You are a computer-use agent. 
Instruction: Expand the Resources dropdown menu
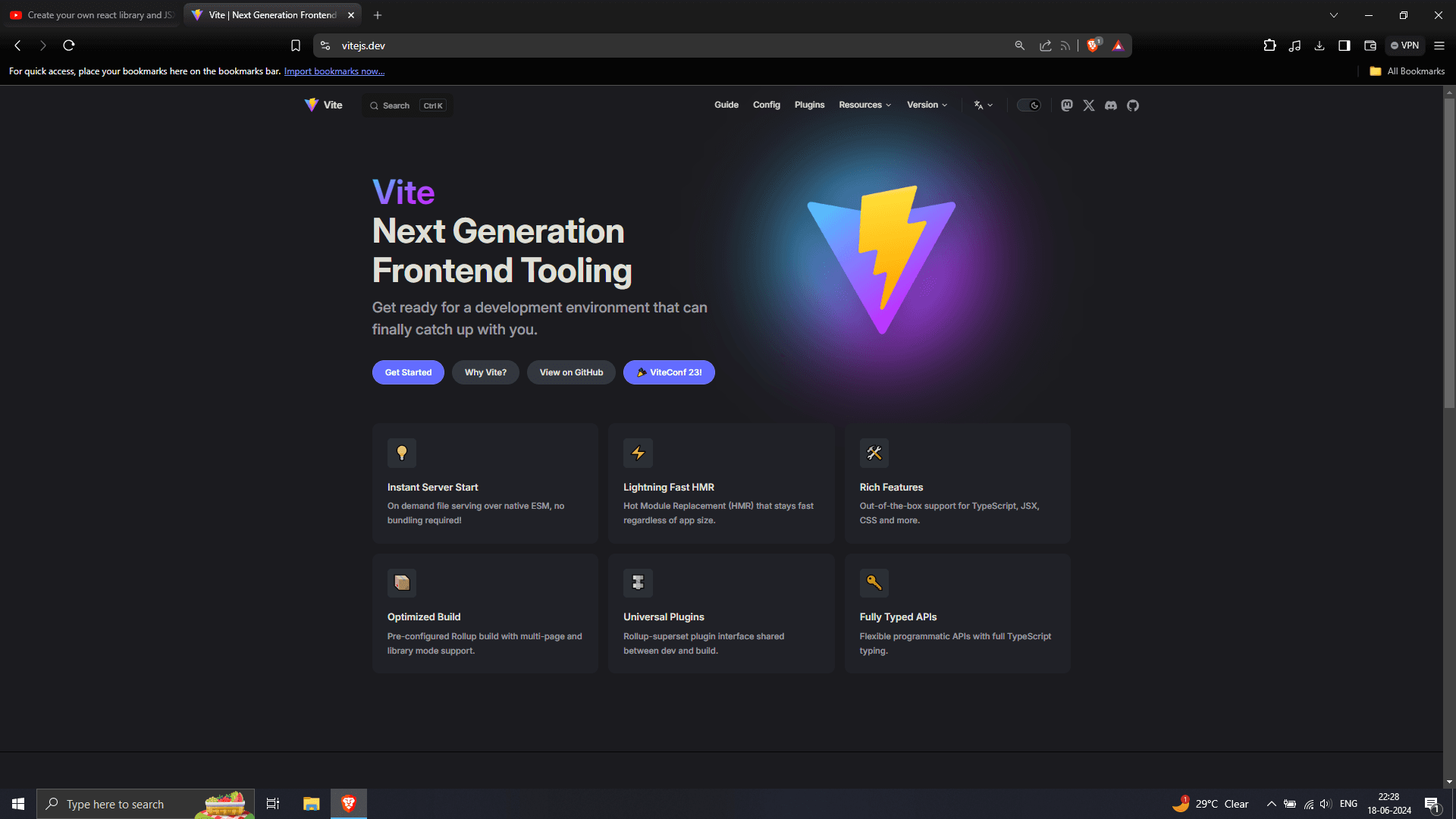pos(864,105)
